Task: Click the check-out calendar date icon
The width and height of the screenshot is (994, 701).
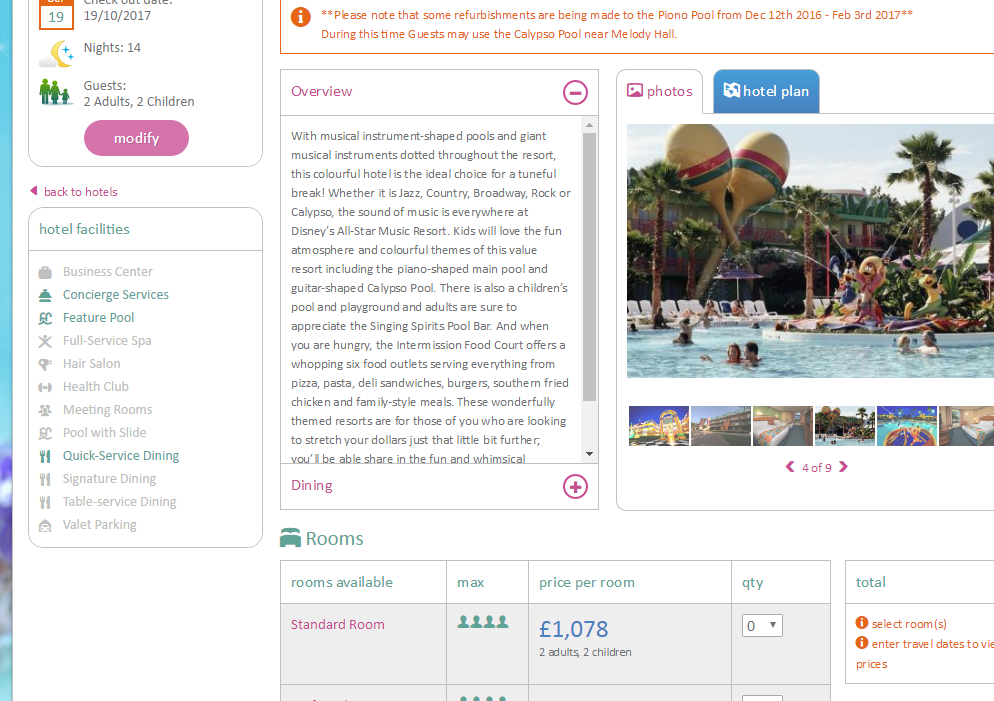Action: coord(56,13)
